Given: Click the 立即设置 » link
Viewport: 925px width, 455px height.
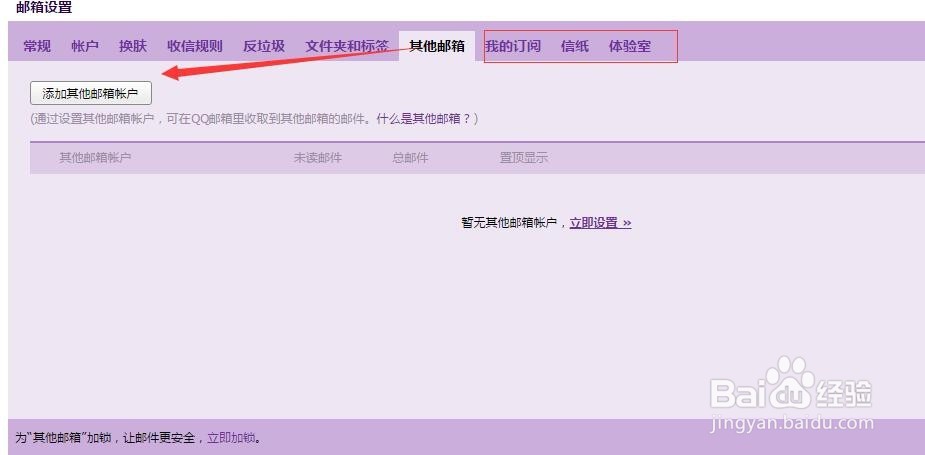Looking at the screenshot, I should click(x=600, y=223).
